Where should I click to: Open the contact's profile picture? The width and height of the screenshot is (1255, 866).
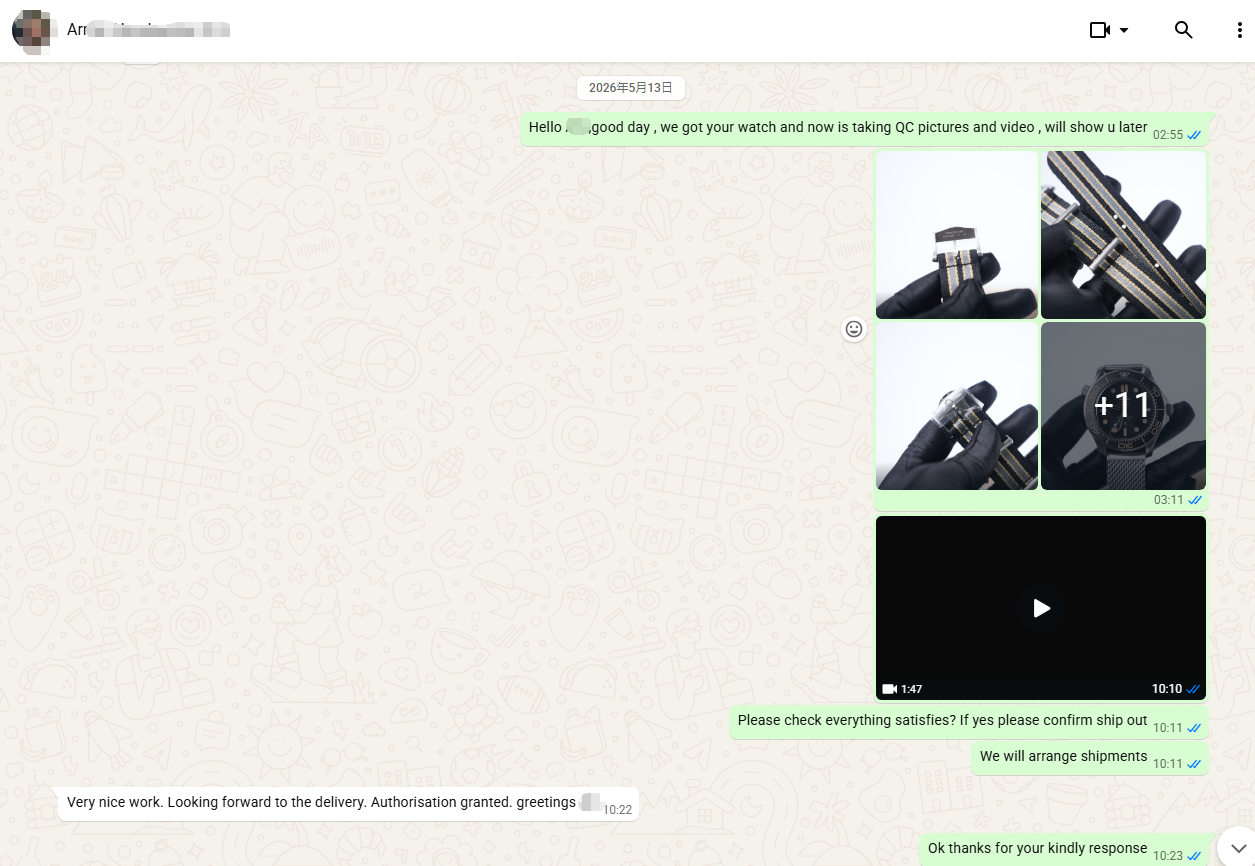[32, 30]
